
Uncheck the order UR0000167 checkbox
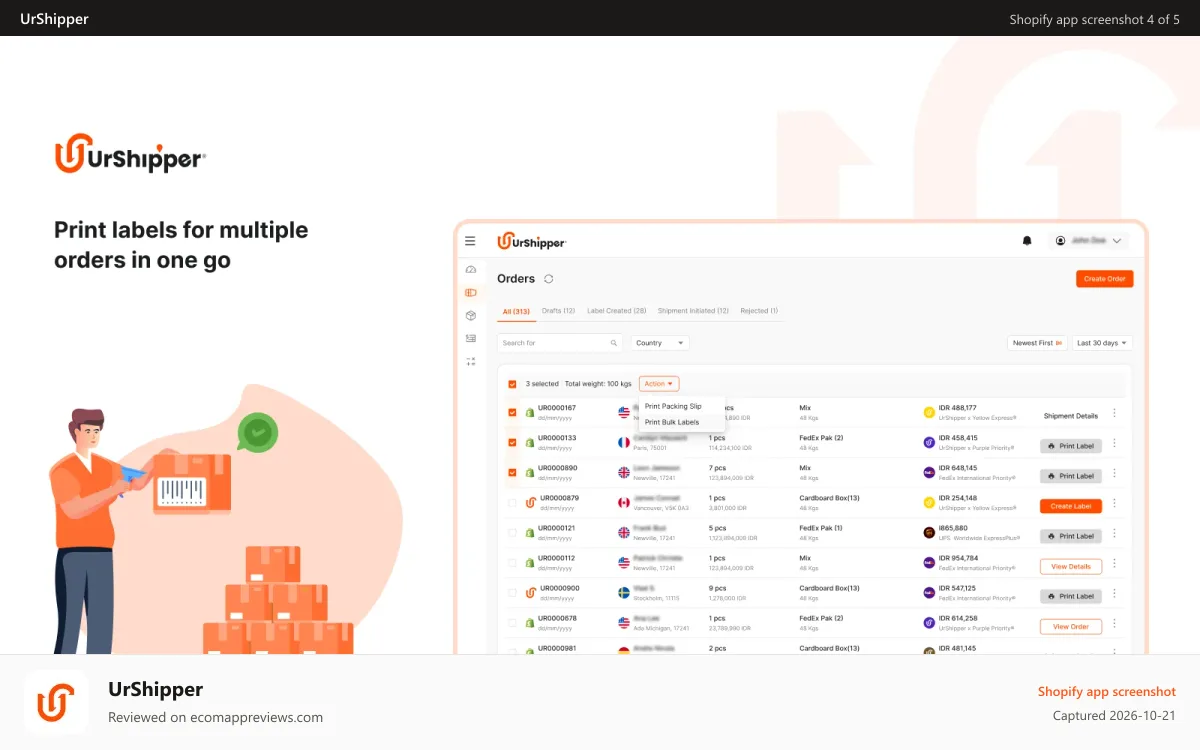[x=512, y=412]
